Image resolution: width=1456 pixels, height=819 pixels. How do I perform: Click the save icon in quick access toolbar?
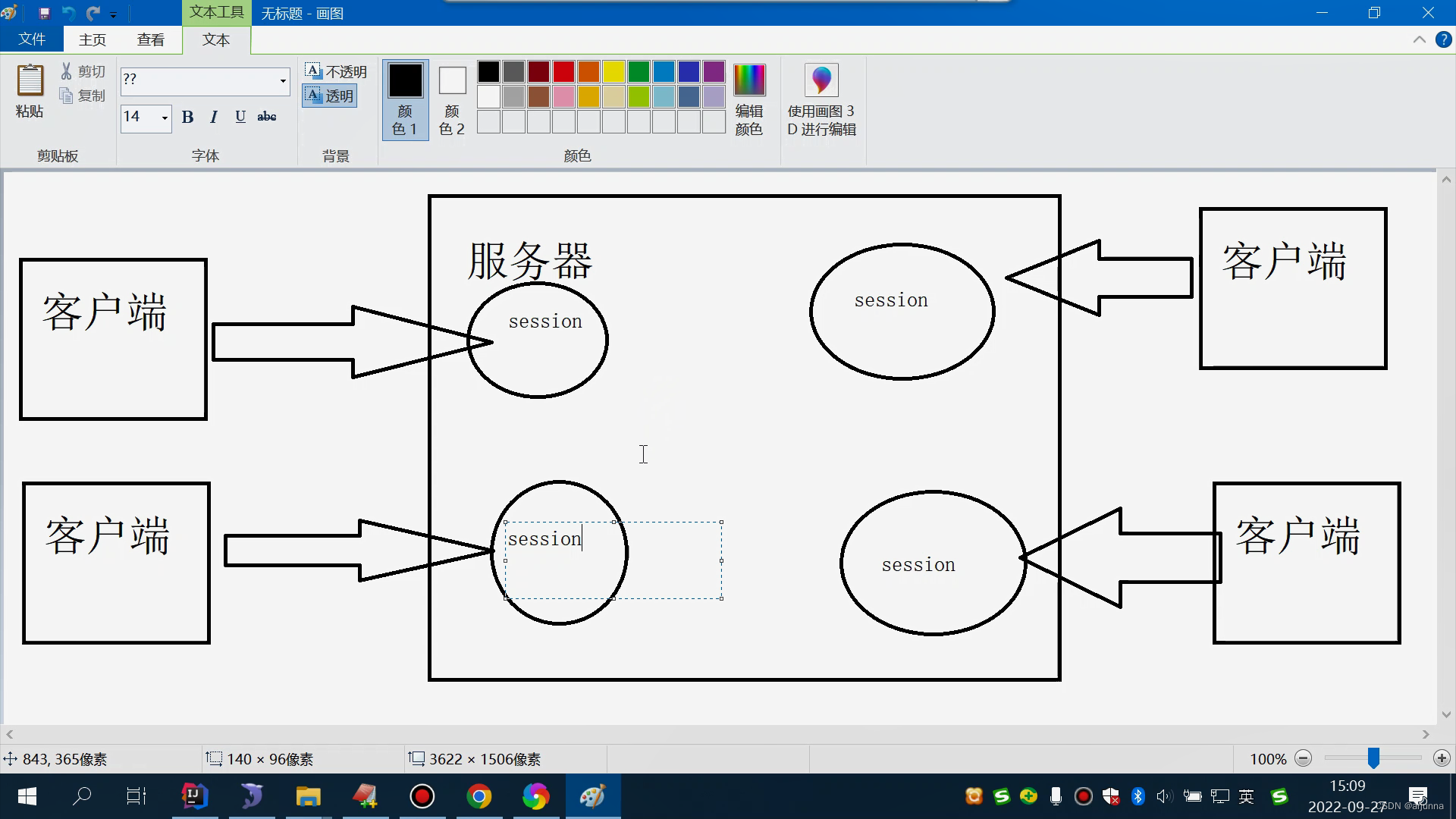44,13
